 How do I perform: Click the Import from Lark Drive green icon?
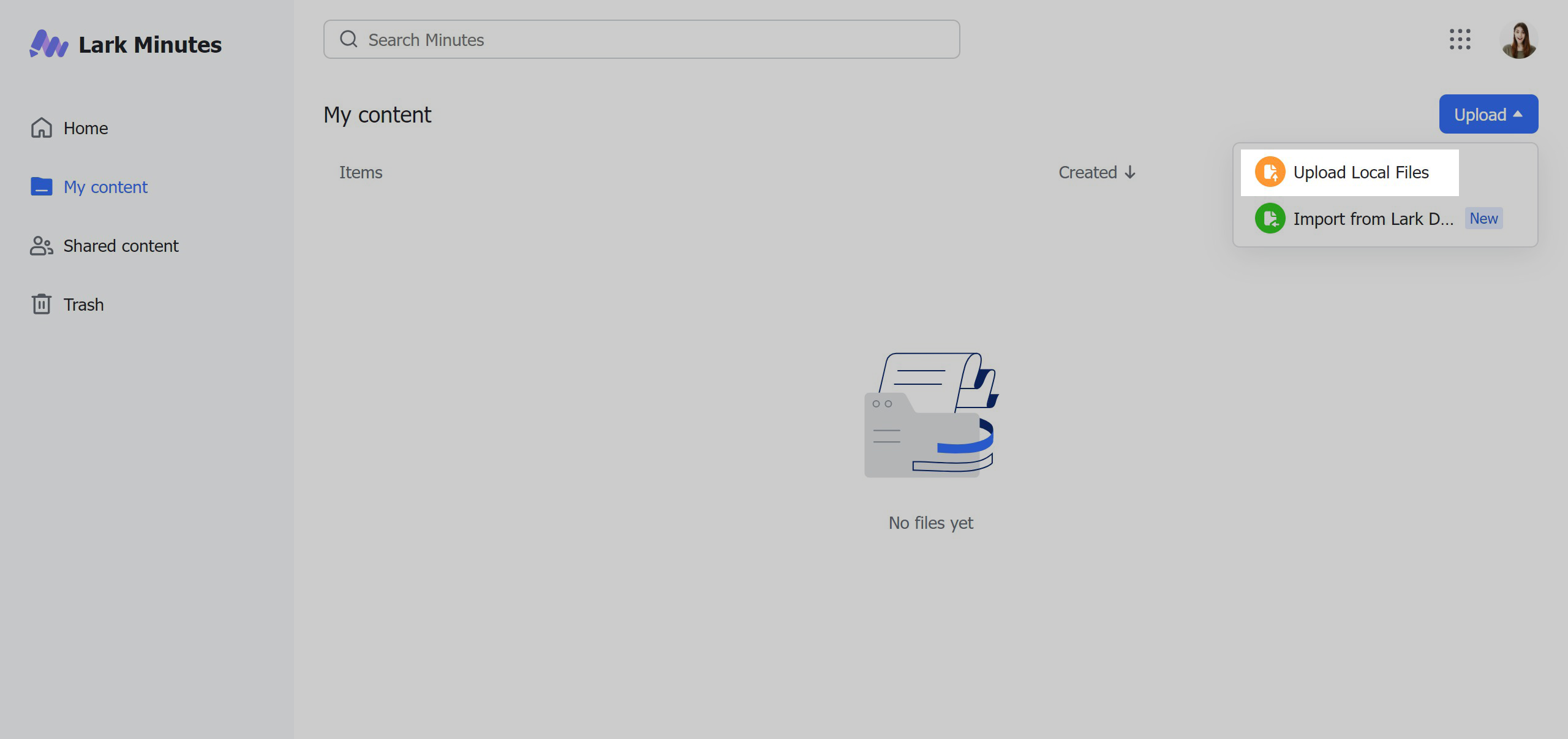(1269, 218)
